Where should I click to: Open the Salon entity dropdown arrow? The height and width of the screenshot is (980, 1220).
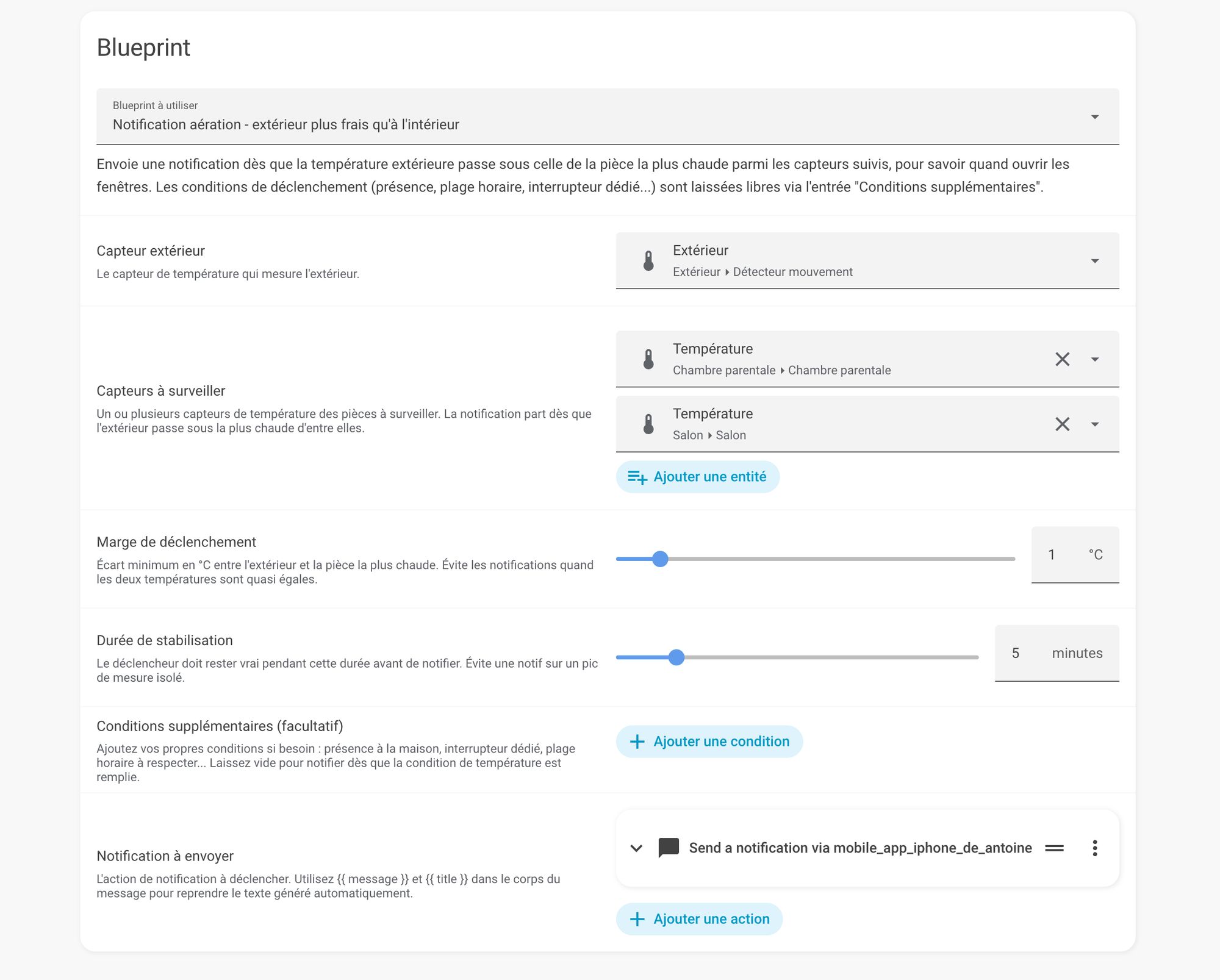[x=1095, y=424]
